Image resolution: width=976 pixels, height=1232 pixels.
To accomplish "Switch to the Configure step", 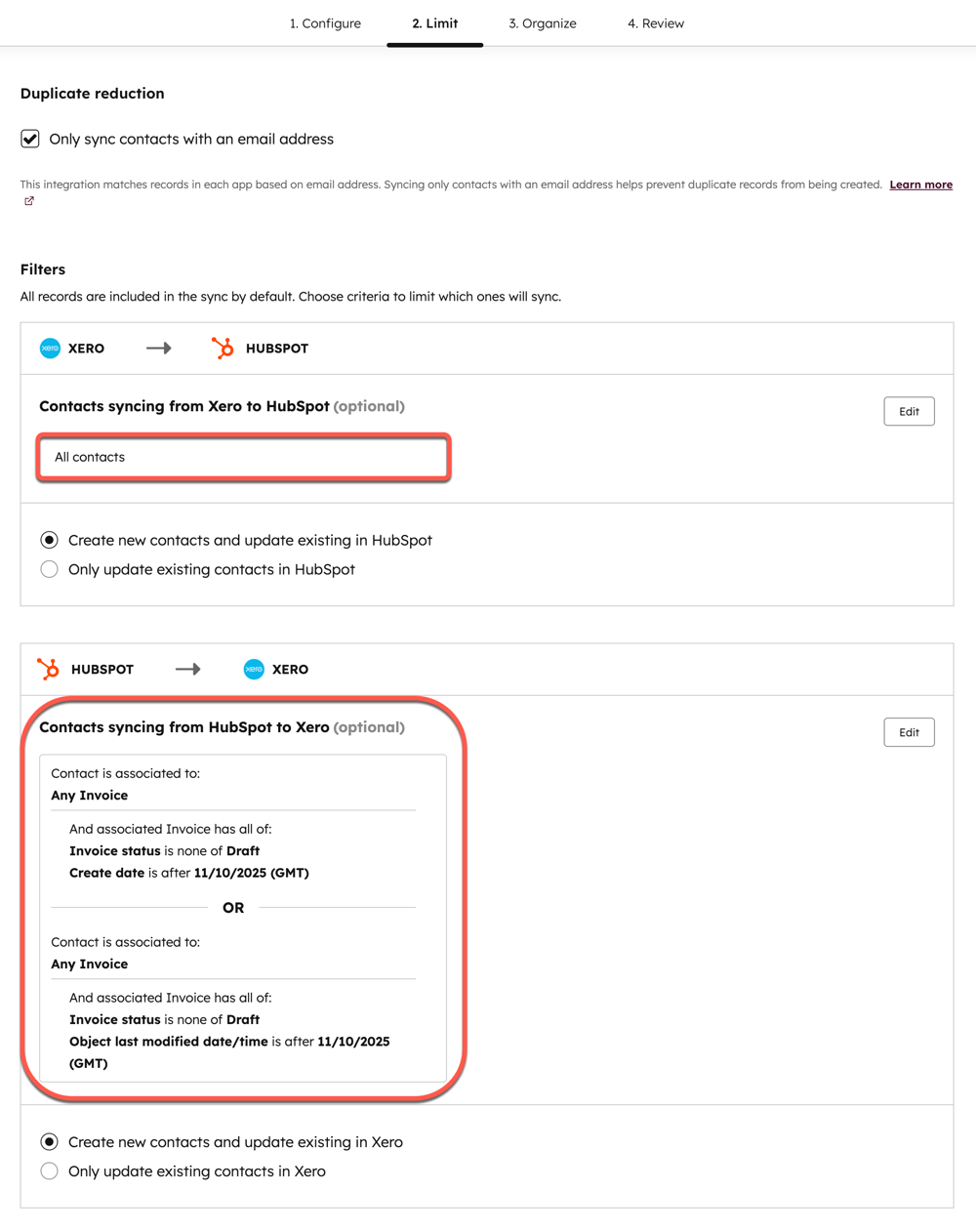I will 325,22.
